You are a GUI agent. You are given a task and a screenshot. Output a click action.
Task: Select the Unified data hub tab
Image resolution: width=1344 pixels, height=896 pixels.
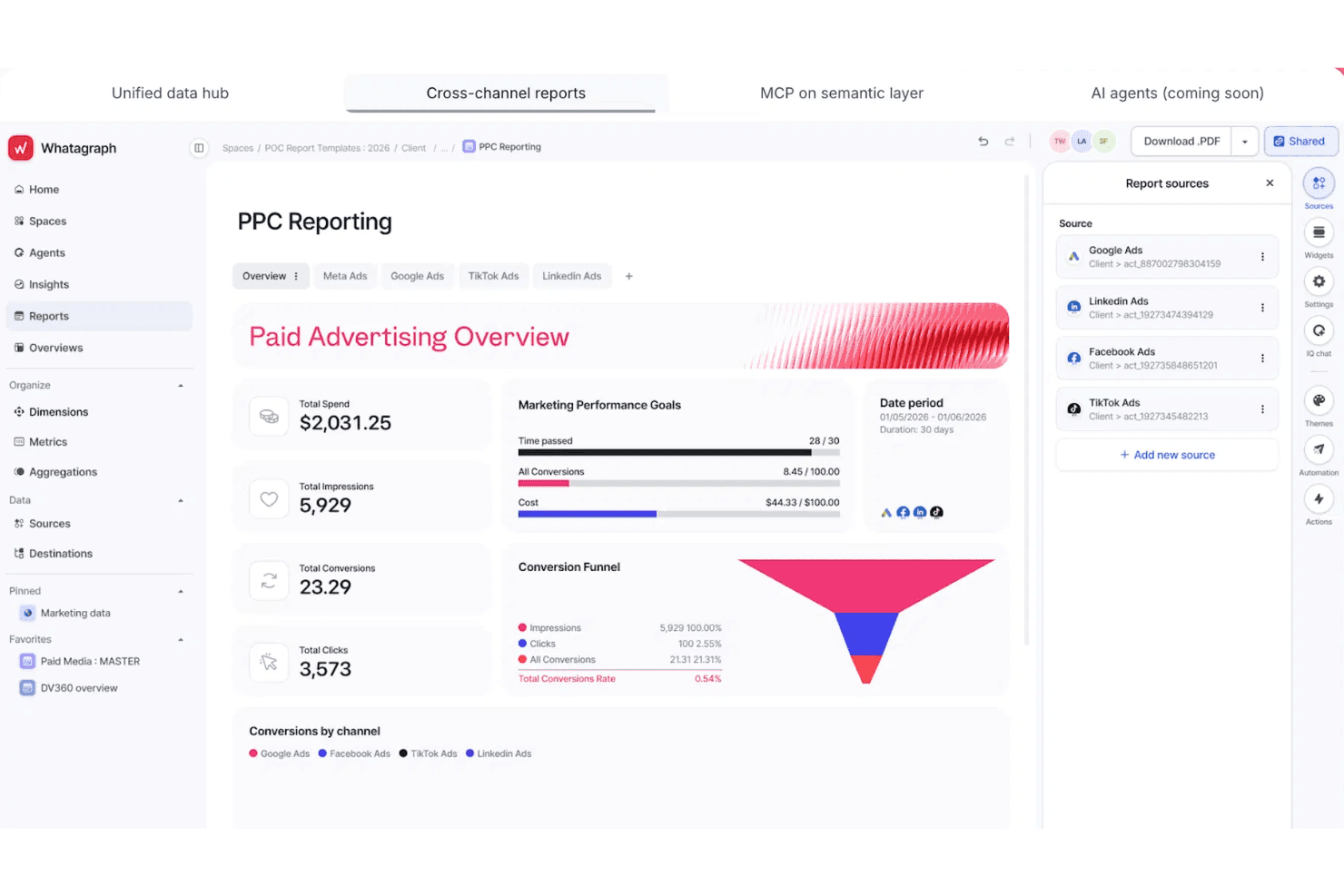click(170, 93)
